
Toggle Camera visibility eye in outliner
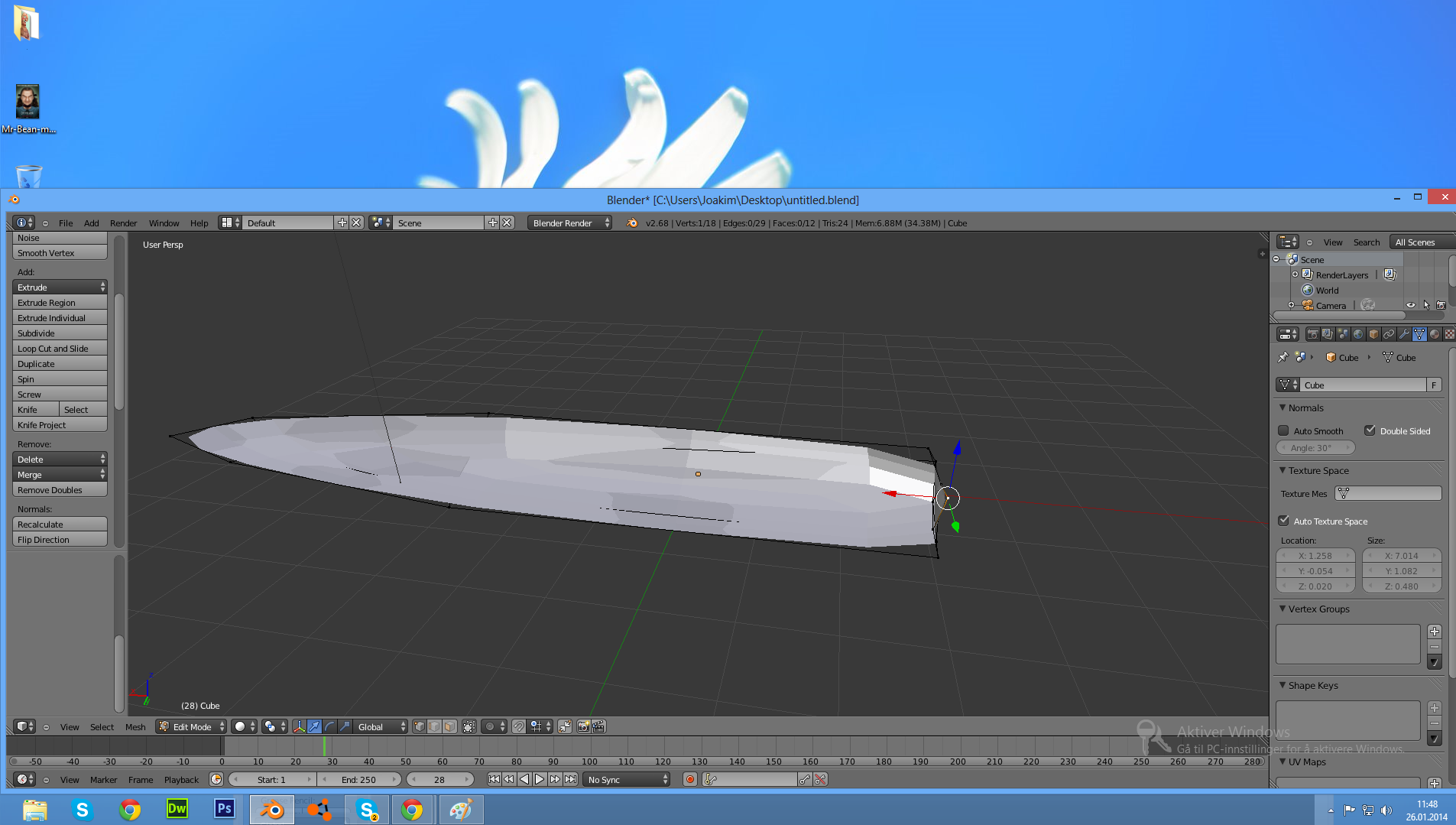click(1411, 305)
